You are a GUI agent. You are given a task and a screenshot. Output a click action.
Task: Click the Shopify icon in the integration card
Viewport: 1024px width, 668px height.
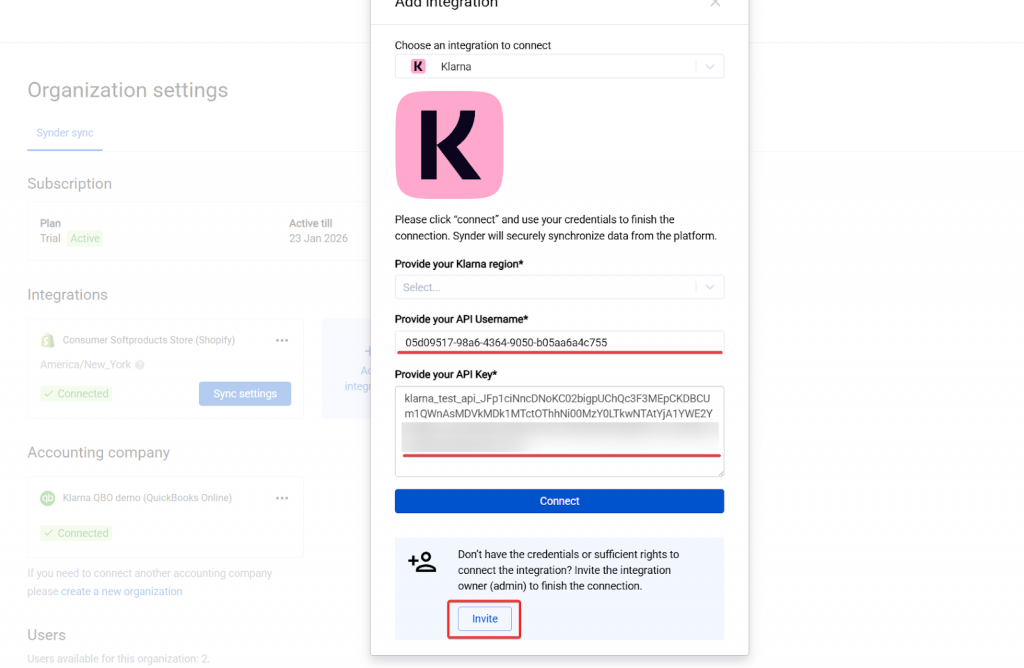tap(47, 340)
